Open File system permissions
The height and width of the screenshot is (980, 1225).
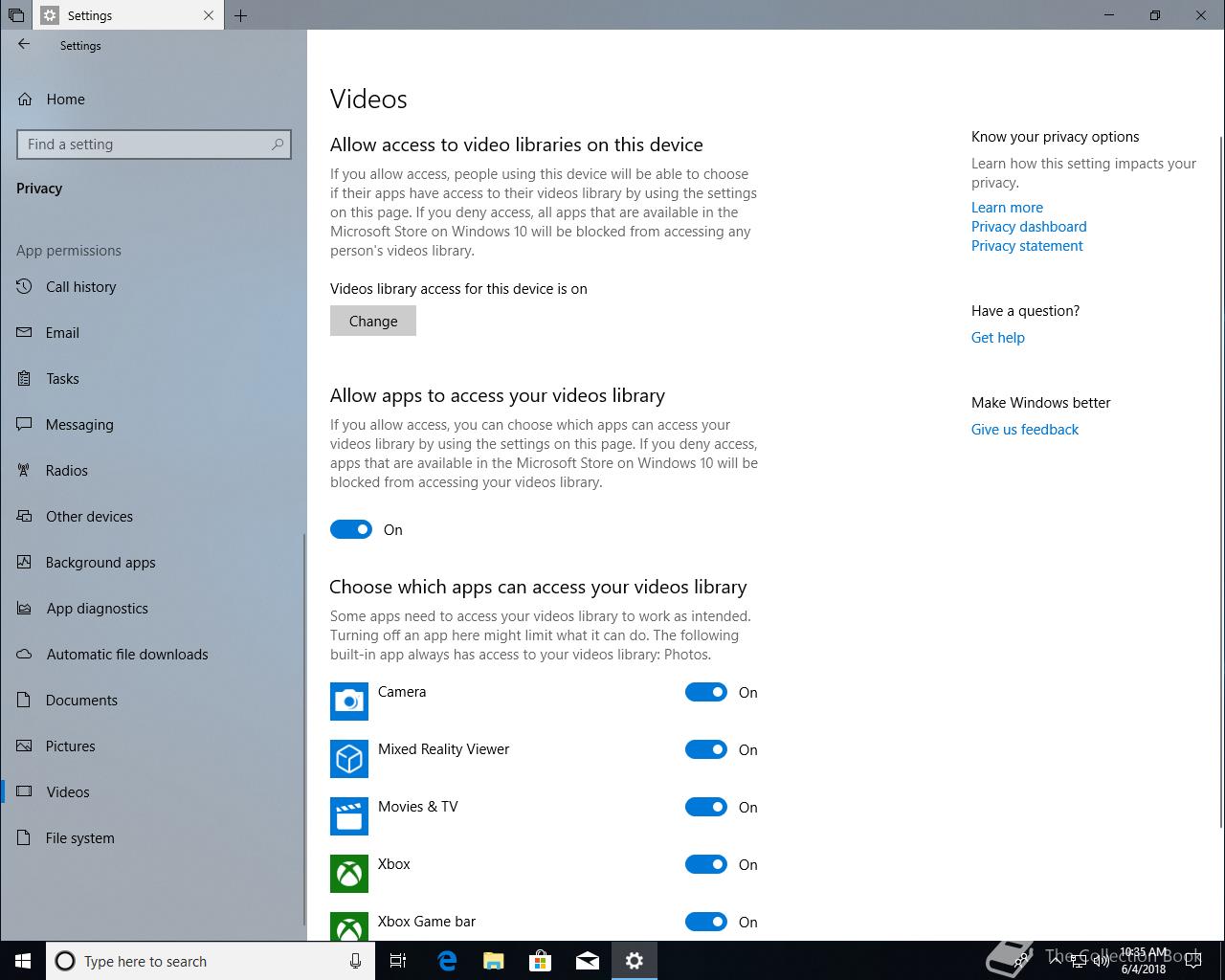[153, 838]
